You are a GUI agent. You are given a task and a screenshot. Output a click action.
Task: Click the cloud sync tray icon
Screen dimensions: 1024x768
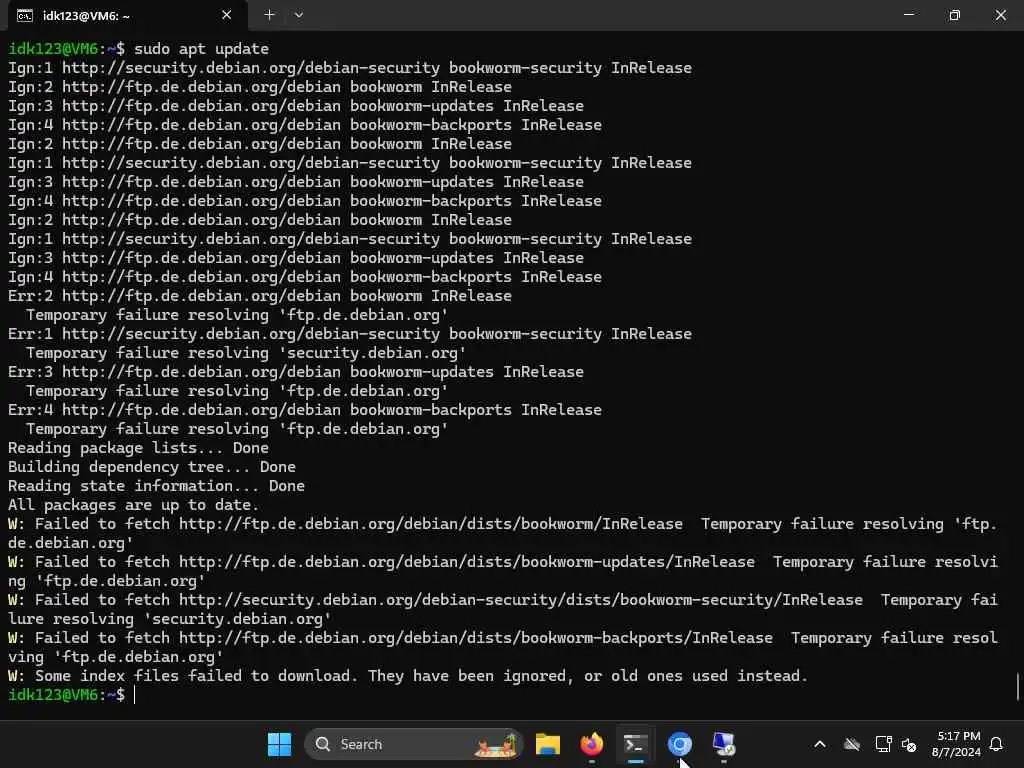(x=852, y=744)
